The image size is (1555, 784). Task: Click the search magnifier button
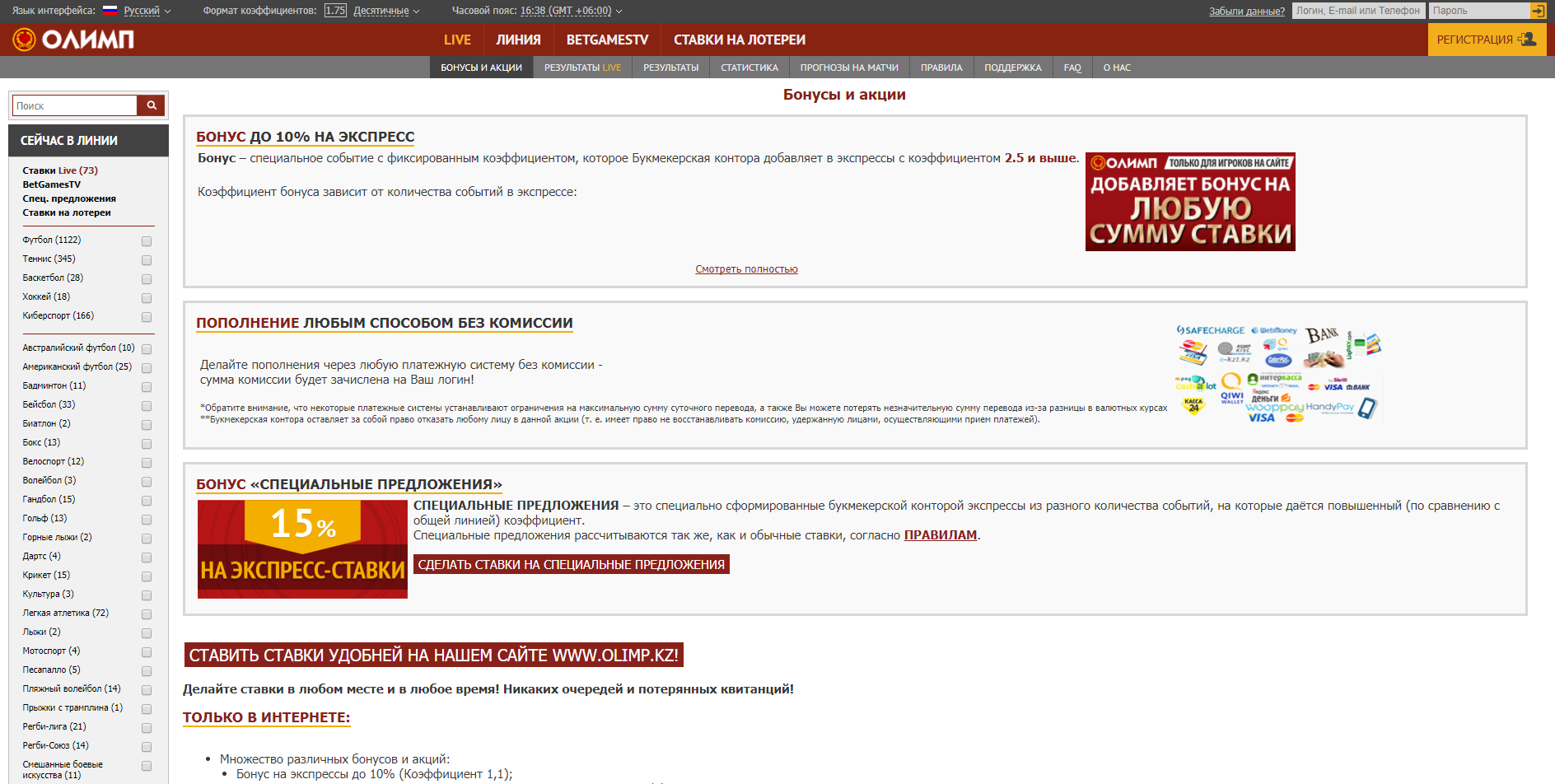point(152,105)
